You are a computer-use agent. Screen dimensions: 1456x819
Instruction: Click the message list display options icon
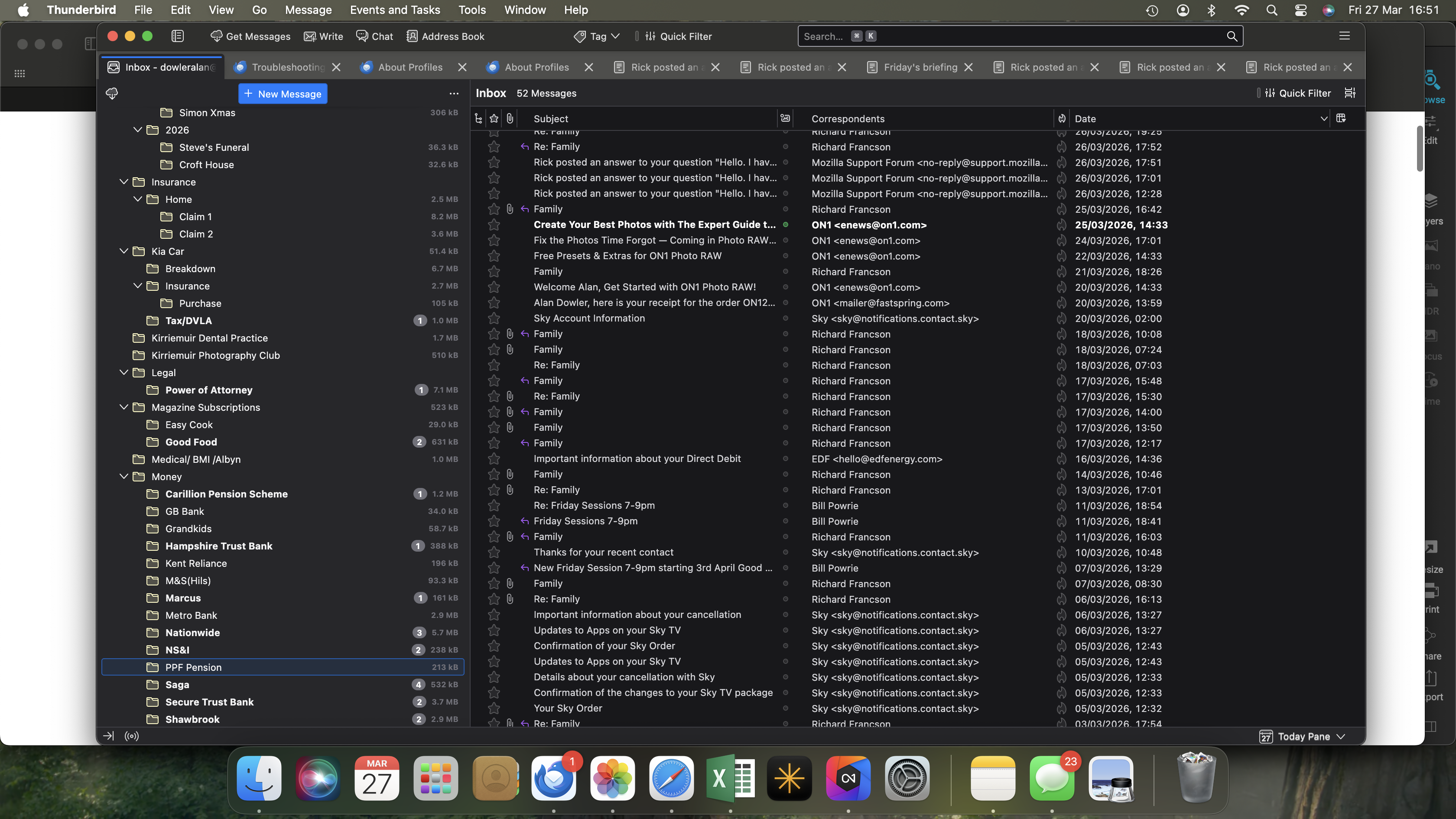click(1350, 93)
